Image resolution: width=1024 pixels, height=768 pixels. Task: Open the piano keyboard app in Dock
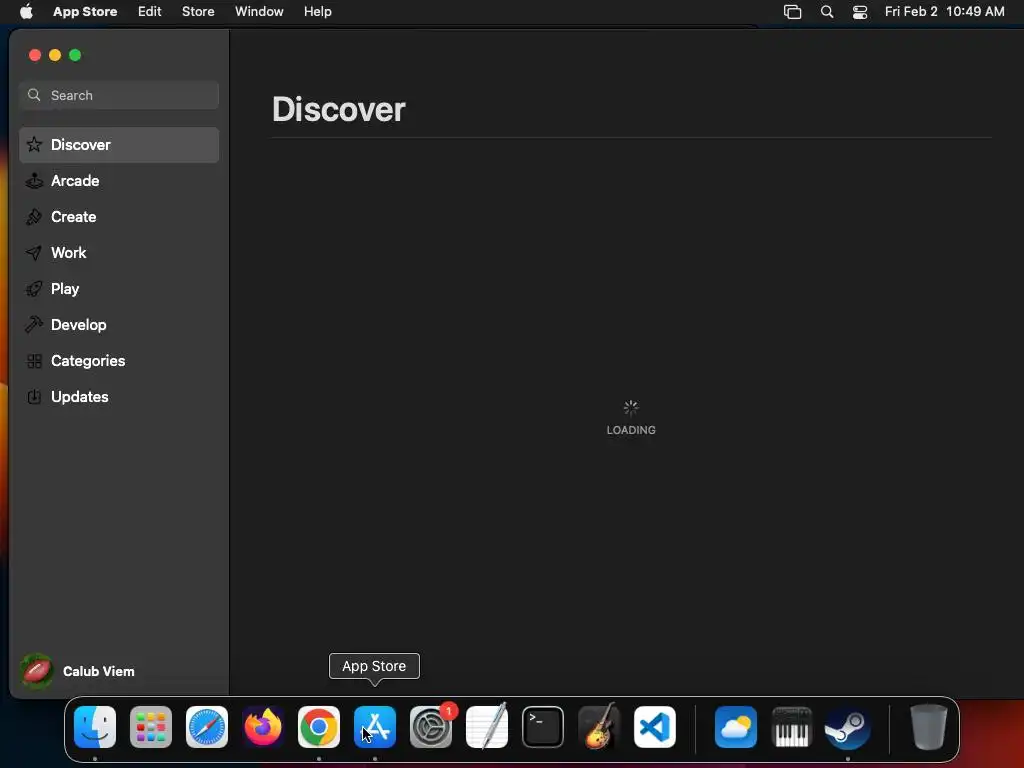pos(792,727)
